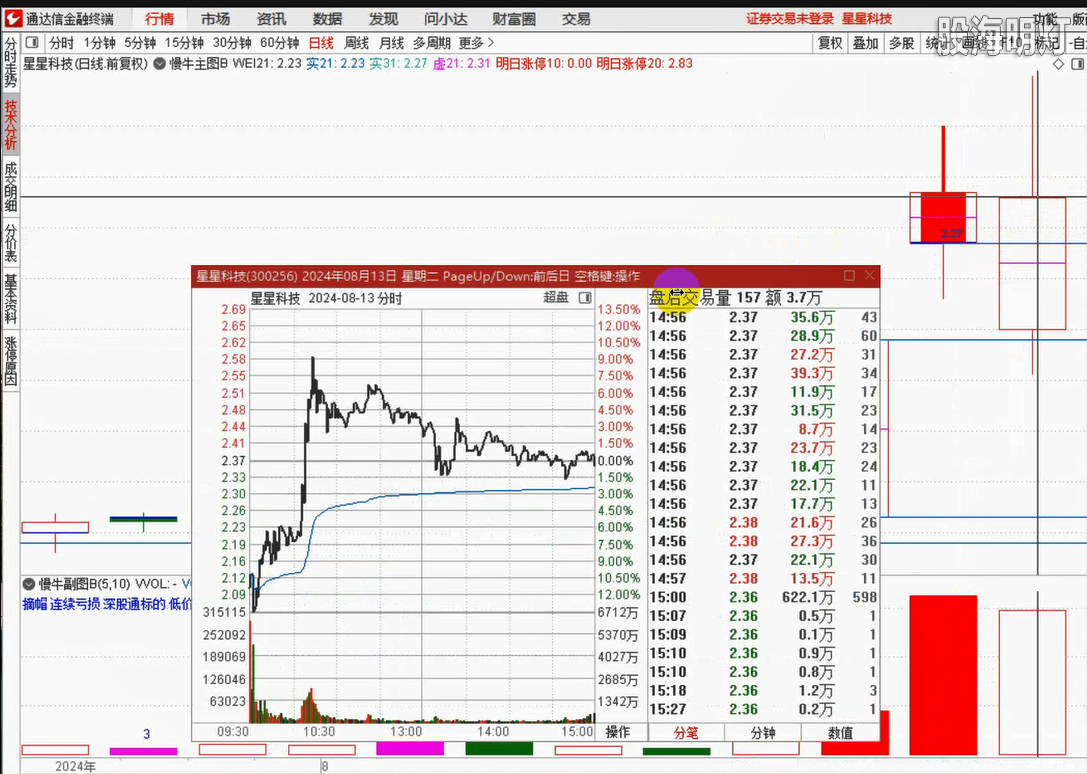Toggle the panel layout icon before 分时
The image size is (1087, 774).
click(32, 43)
